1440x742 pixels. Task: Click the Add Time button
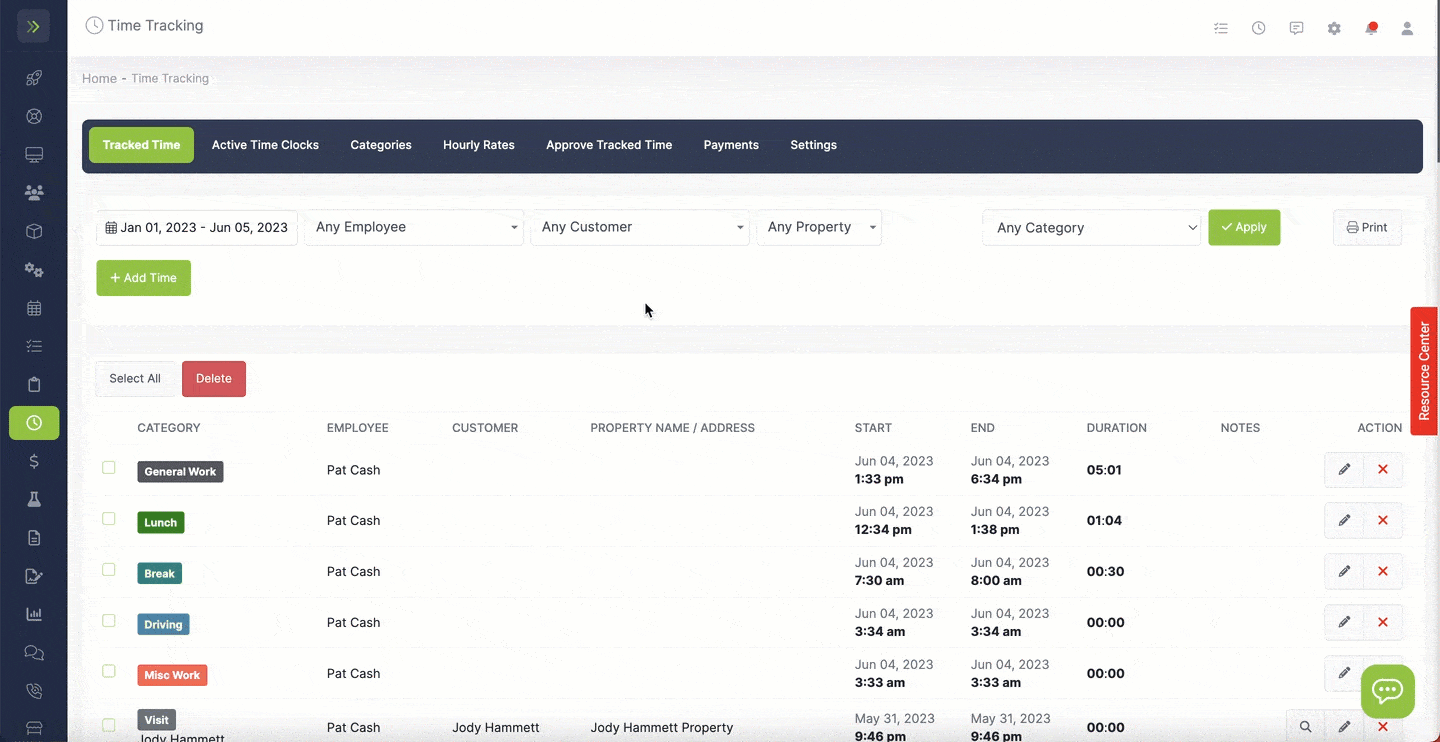pyautogui.click(x=143, y=278)
